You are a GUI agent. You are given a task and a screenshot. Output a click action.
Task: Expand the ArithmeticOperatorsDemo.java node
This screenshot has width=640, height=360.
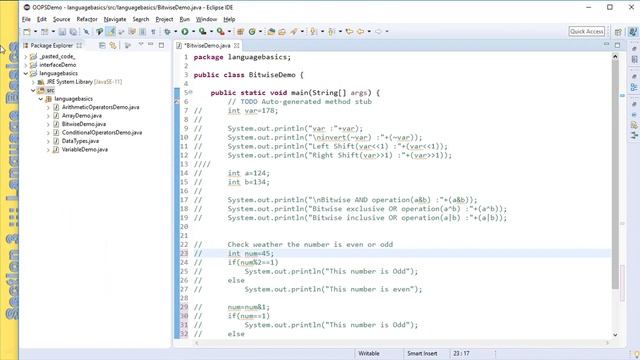pos(48,107)
